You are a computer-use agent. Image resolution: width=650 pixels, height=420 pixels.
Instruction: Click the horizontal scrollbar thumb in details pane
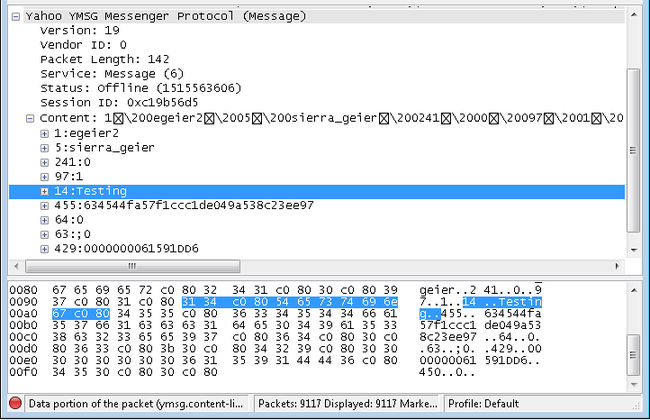[133, 266]
